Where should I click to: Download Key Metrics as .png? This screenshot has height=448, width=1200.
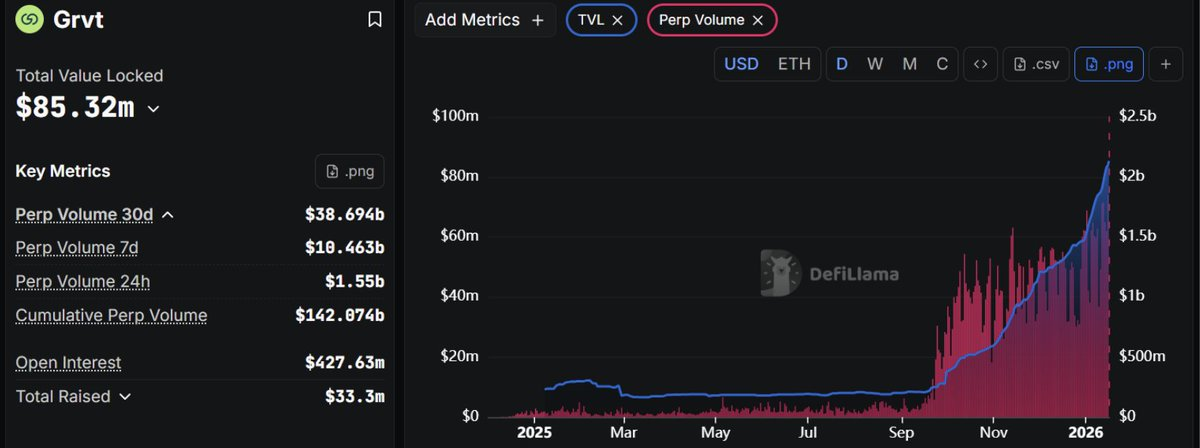click(350, 171)
